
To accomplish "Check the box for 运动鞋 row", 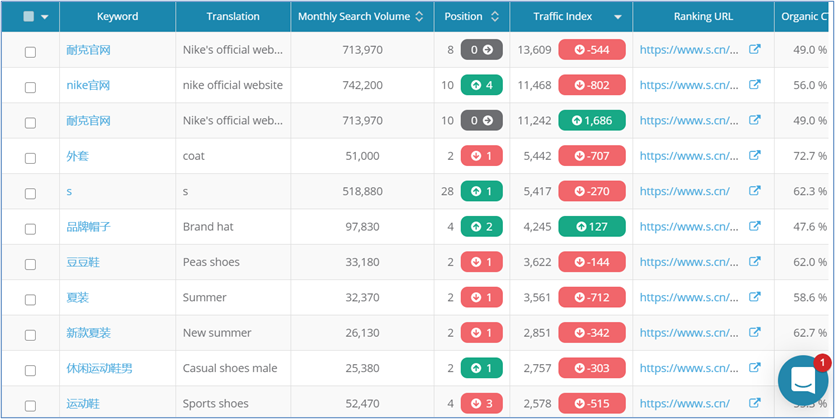I will point(30,406).
